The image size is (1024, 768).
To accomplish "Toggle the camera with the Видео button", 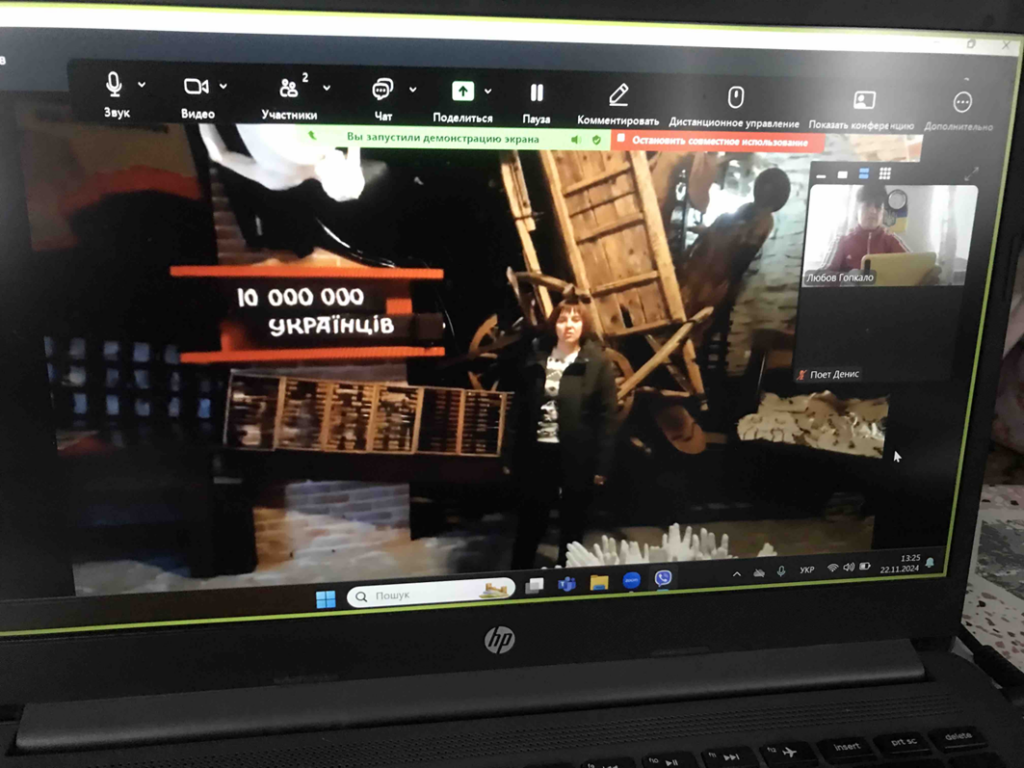I will [x=197, y=97].
